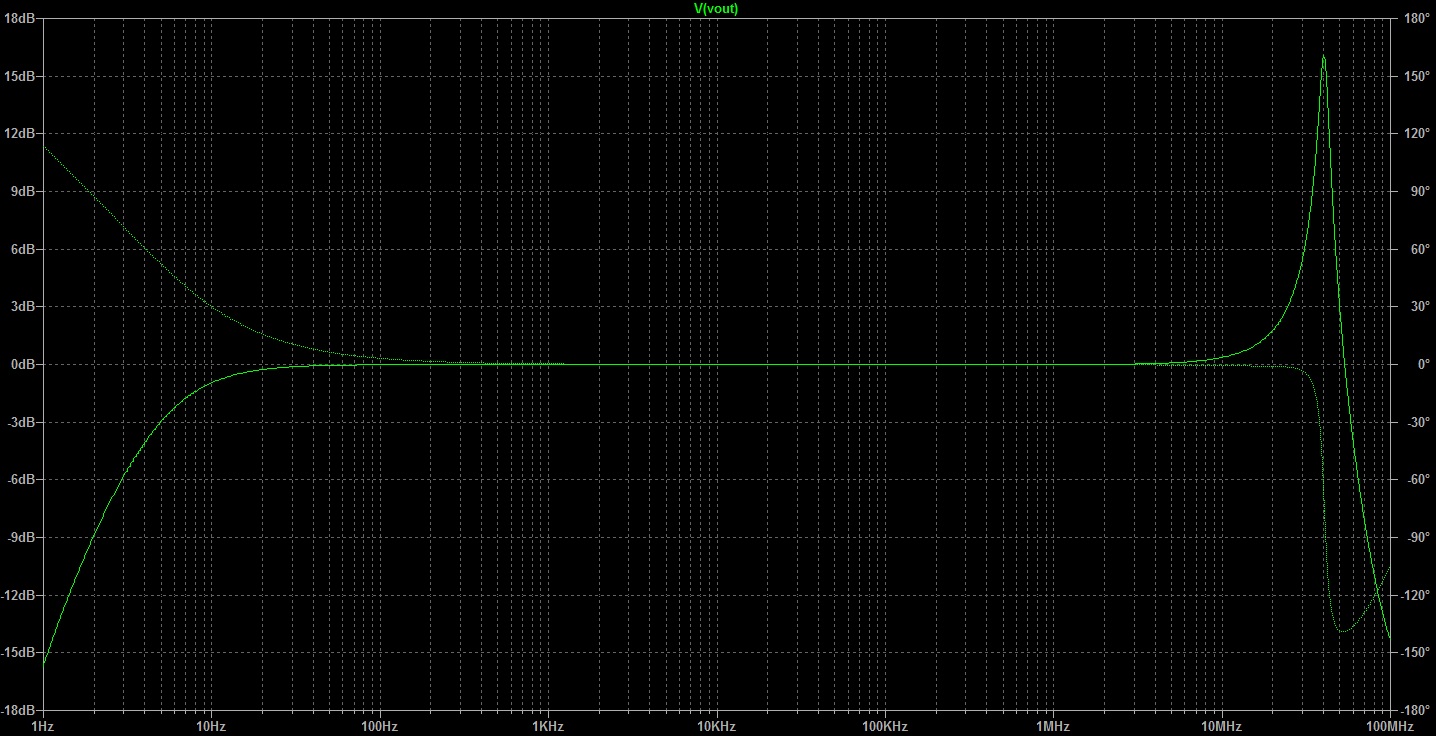Click the -9dB magnitude axis label
1436x736 pixels.
coord(22,538)
